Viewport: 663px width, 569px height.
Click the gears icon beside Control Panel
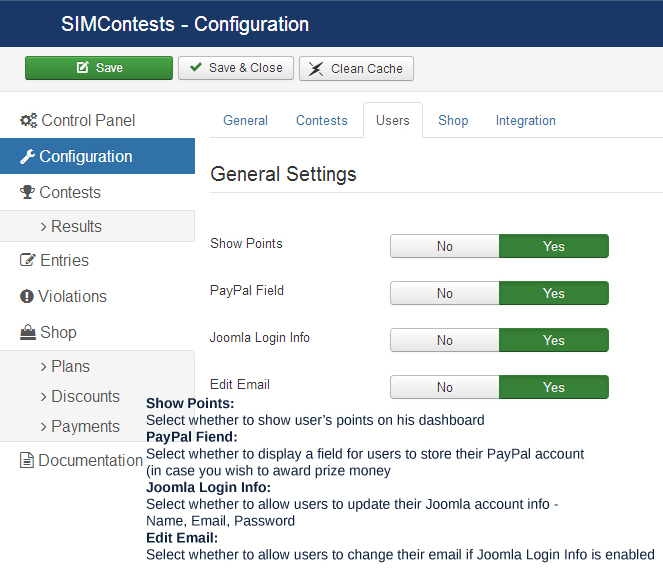[28, 121]
